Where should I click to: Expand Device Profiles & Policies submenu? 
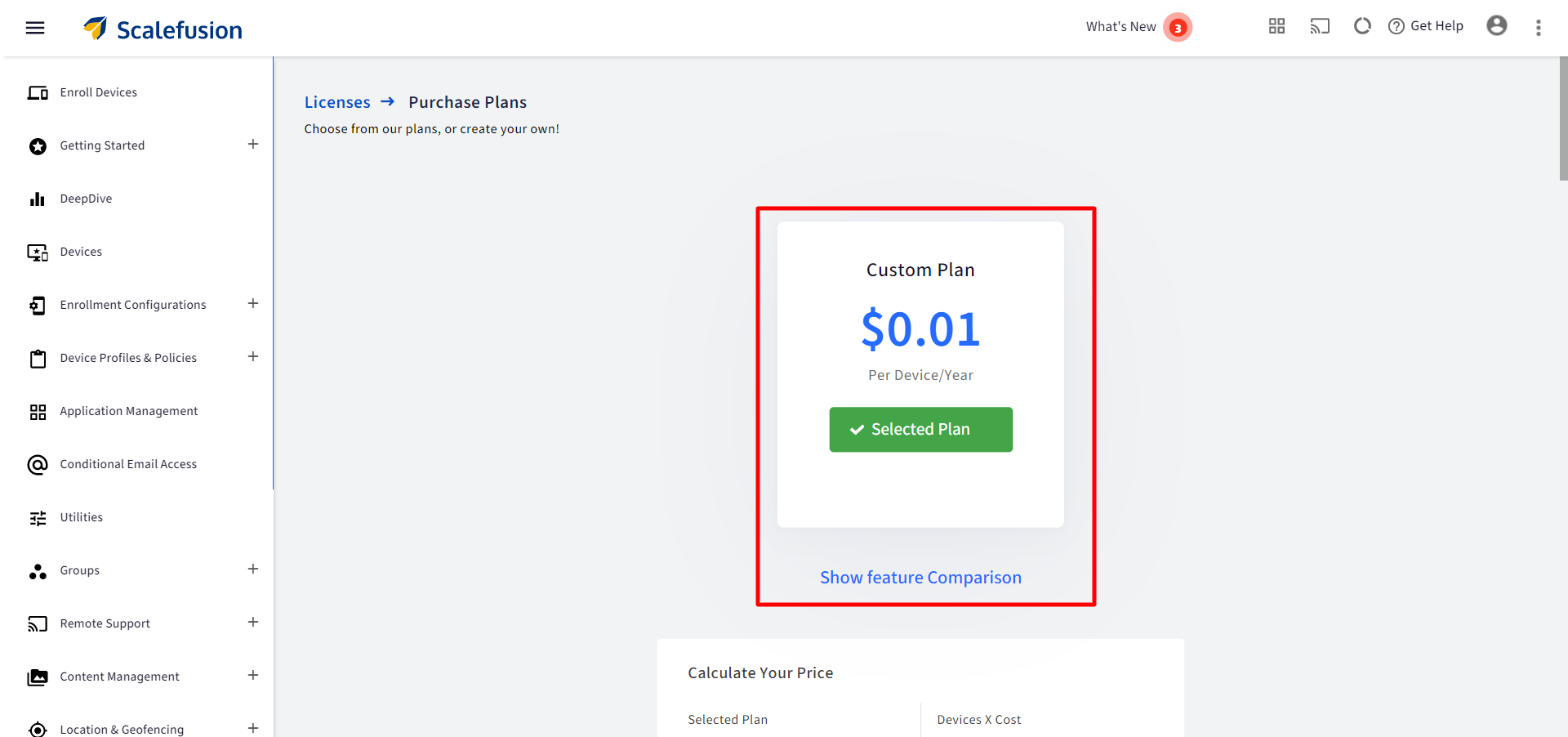253,357
